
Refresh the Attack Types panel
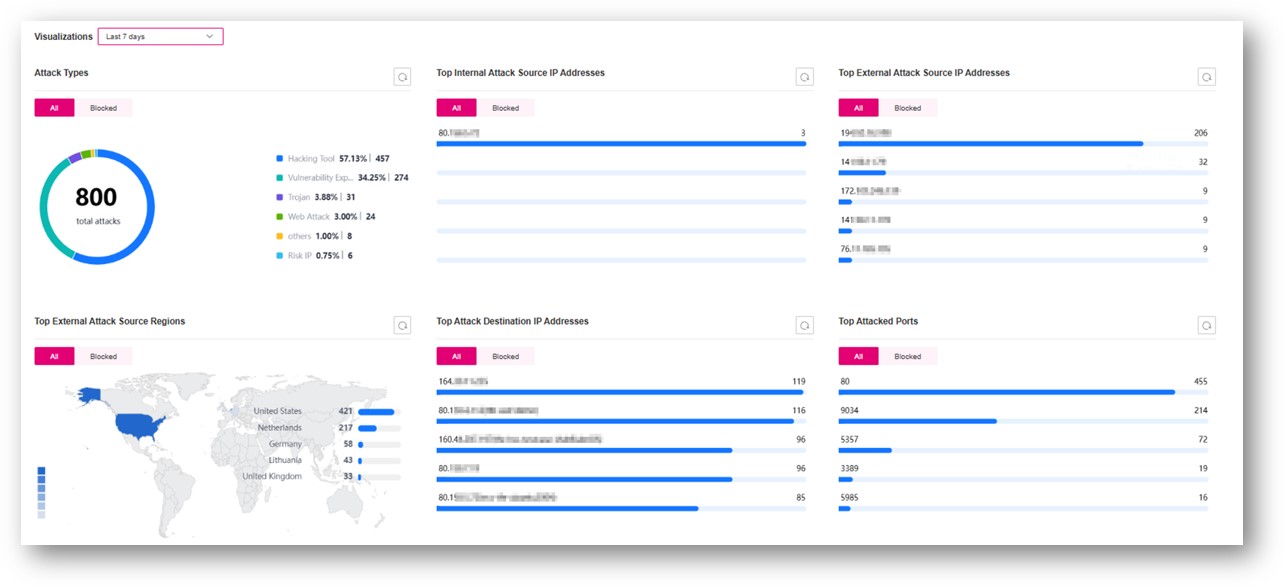402,77
